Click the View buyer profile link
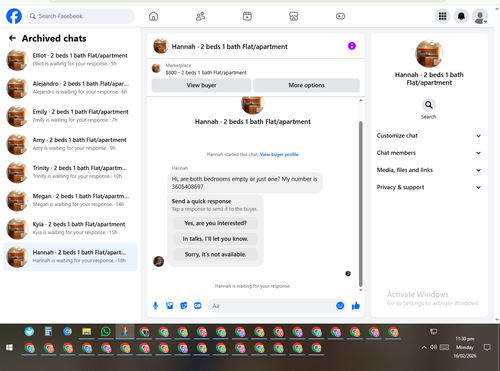The height and width of the screenshot is (371, 500). [279, 154]
